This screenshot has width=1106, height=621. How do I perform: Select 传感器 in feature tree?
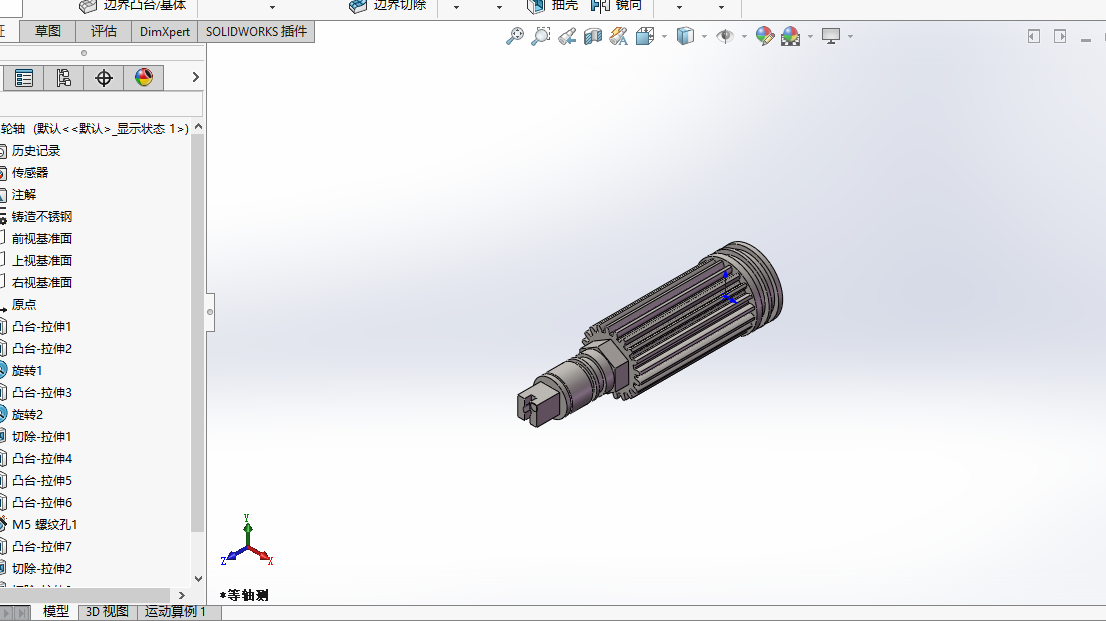pos(30,173)
